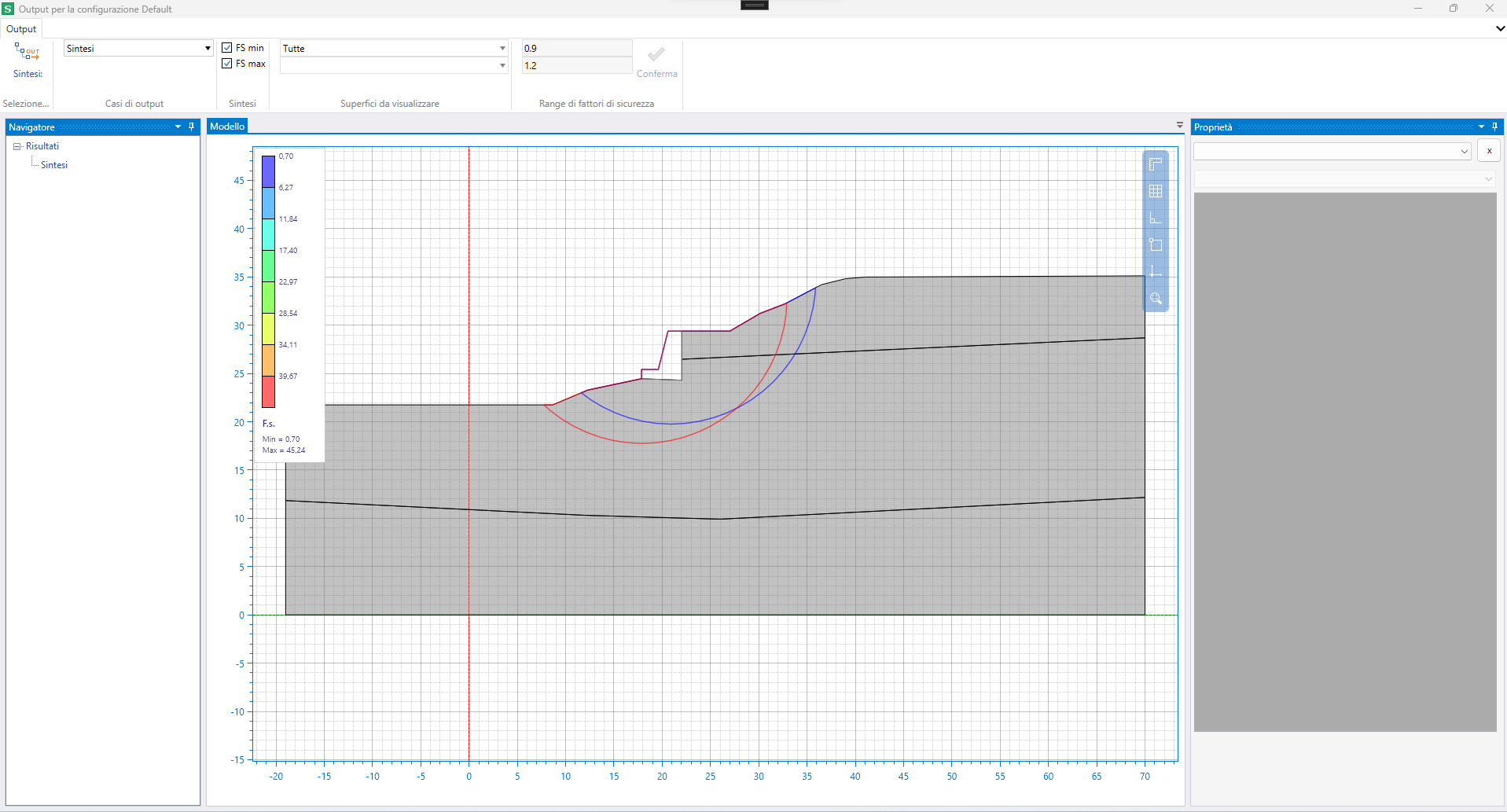The width and height of the screenshot is (1507, 812).
Task: Toggle the grid display icon
Action: pos(1155,191)
